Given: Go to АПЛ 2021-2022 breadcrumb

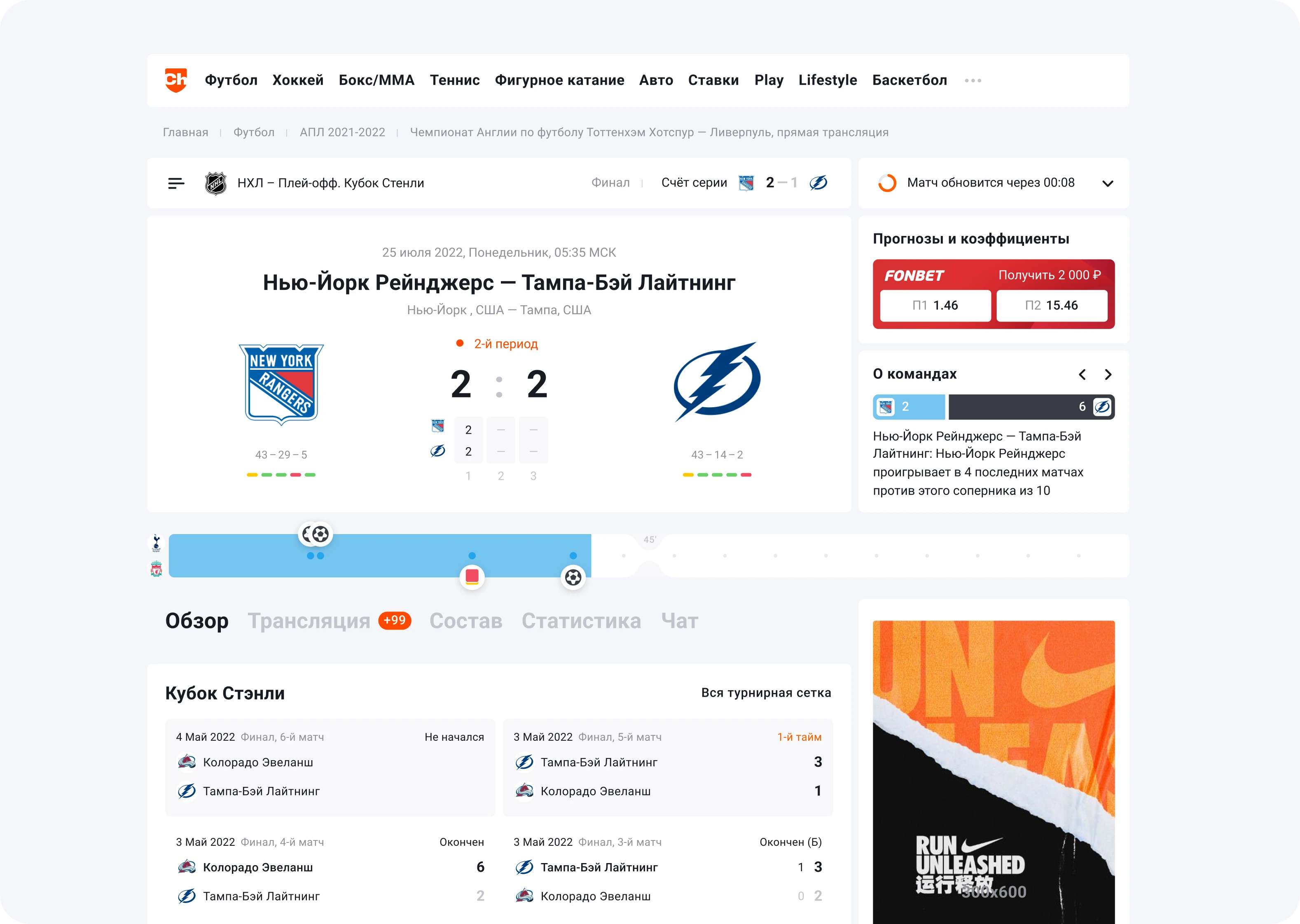Looking at the screenshot, I should [343, 133].
